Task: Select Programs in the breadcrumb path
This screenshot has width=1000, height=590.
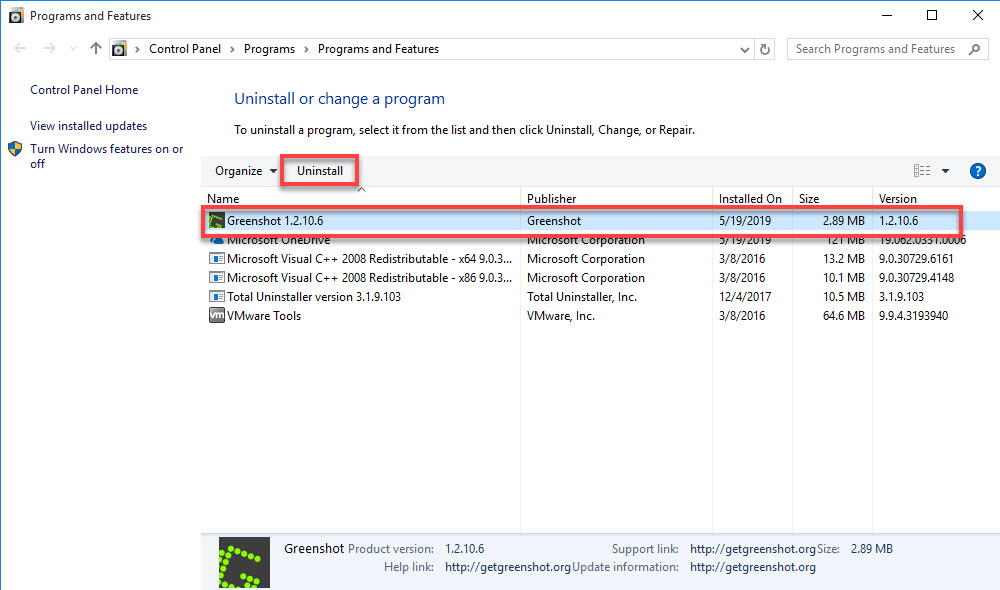Action: tap(269, 49)
